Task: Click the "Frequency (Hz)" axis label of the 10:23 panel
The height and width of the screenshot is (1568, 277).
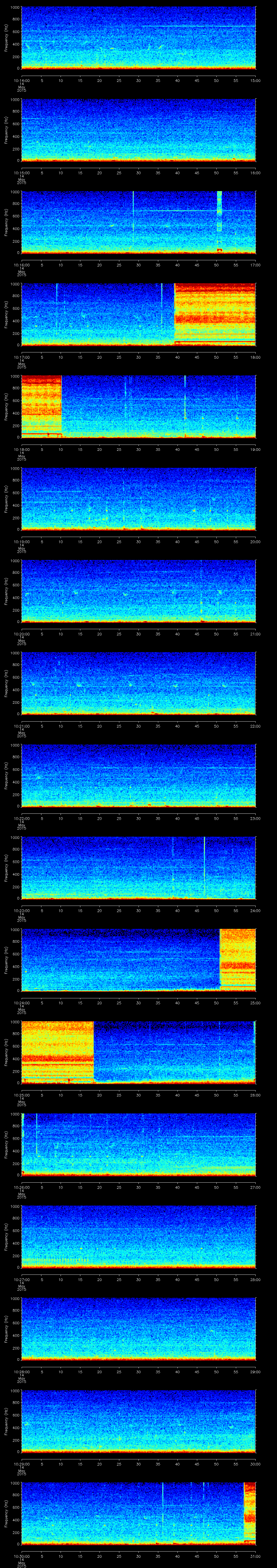Action: (x=7, y=868)
